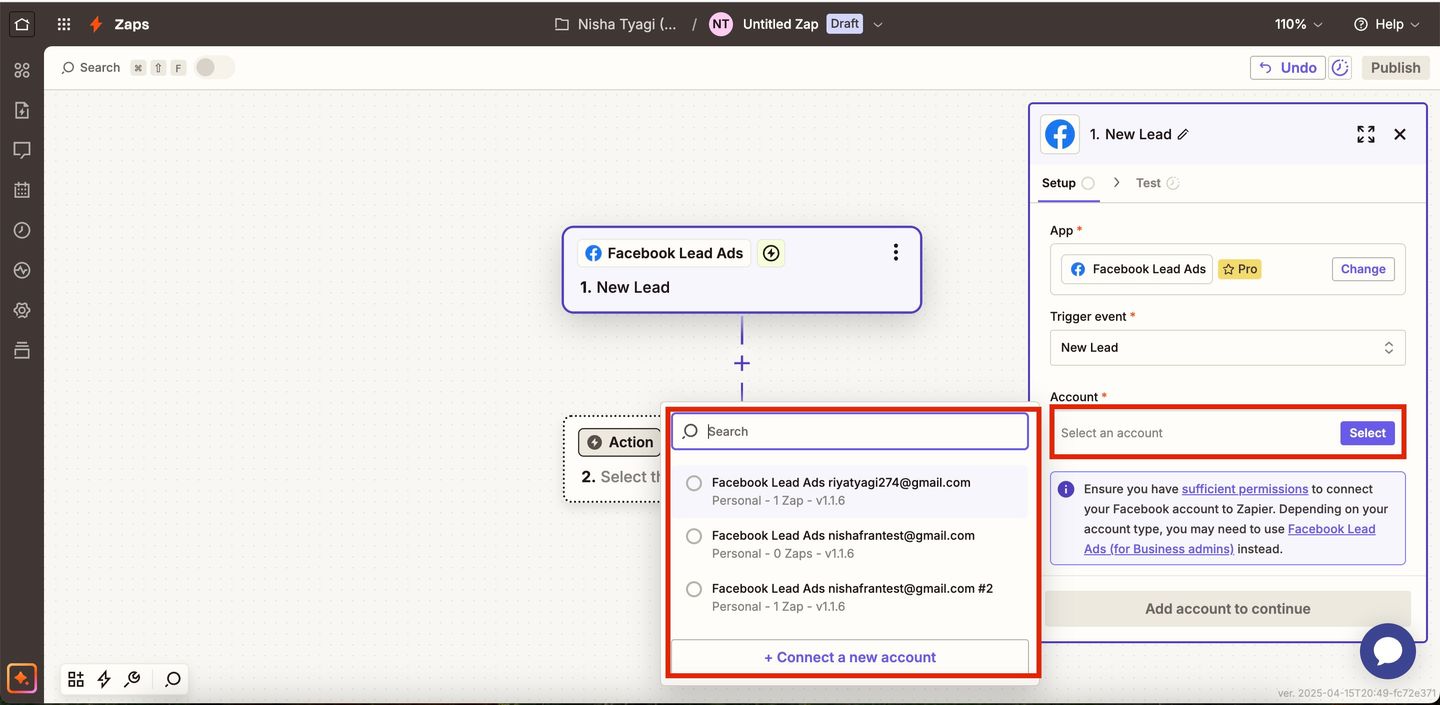Select nishafrantest@gmail.com 0 Zaps account radio

tap(694, 536)
